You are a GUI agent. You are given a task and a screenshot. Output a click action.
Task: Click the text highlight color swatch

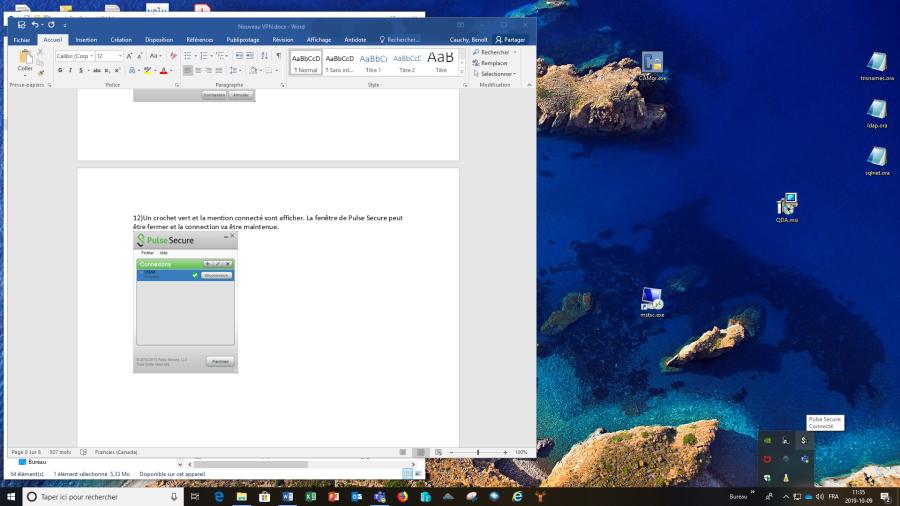coord(148,71)
